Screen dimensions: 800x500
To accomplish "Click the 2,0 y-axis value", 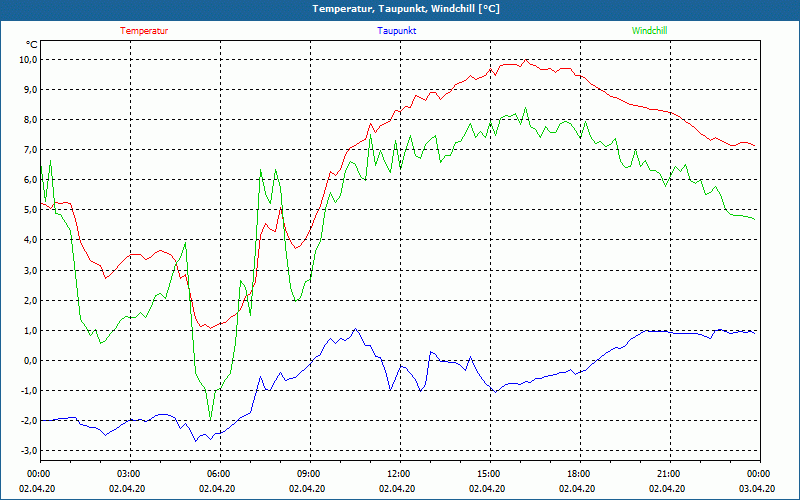I will pyautogui.click(x=31, y=301).
